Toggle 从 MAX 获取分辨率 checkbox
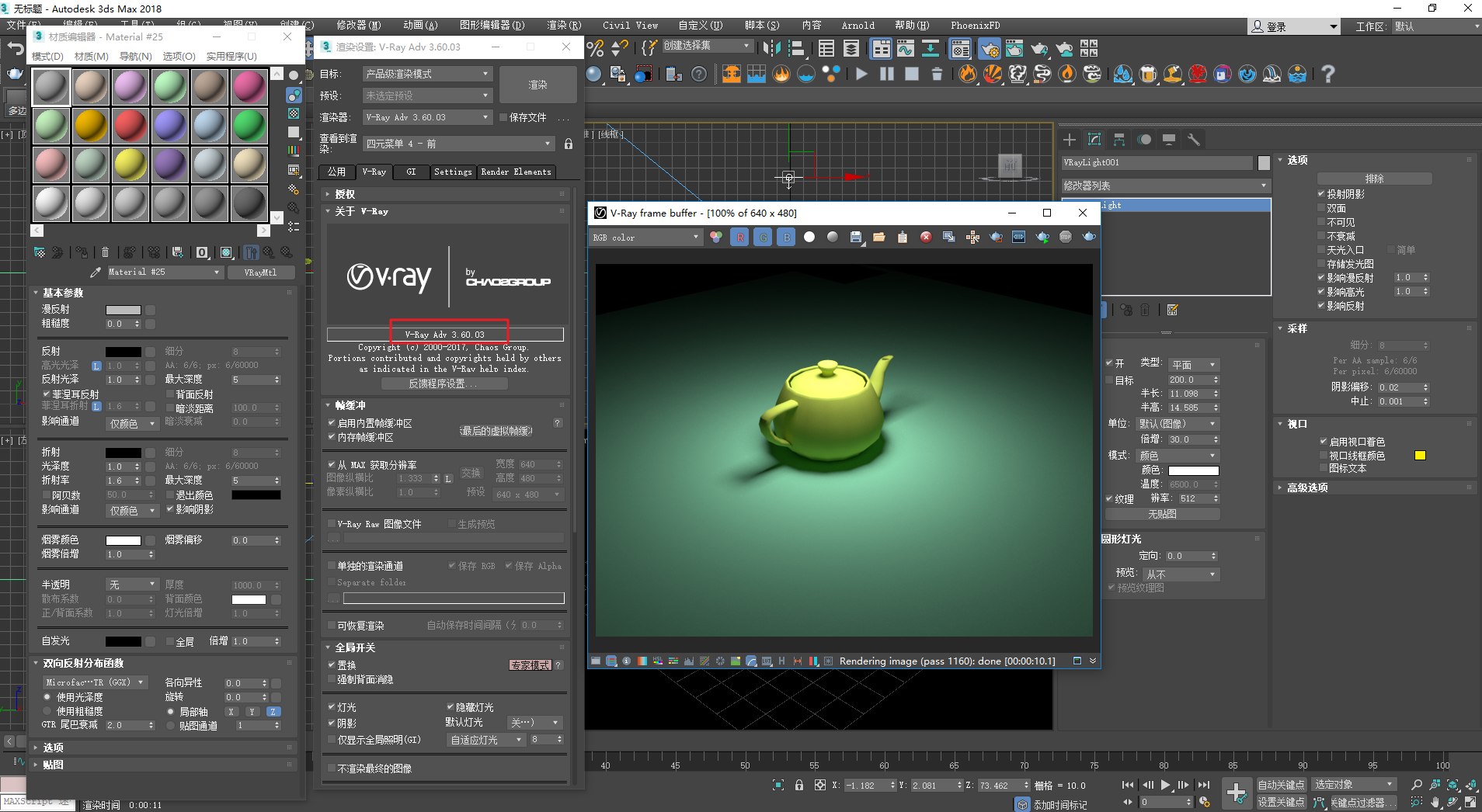The height and width of the screenshot is (812, 1482). [x=332, y=465]
